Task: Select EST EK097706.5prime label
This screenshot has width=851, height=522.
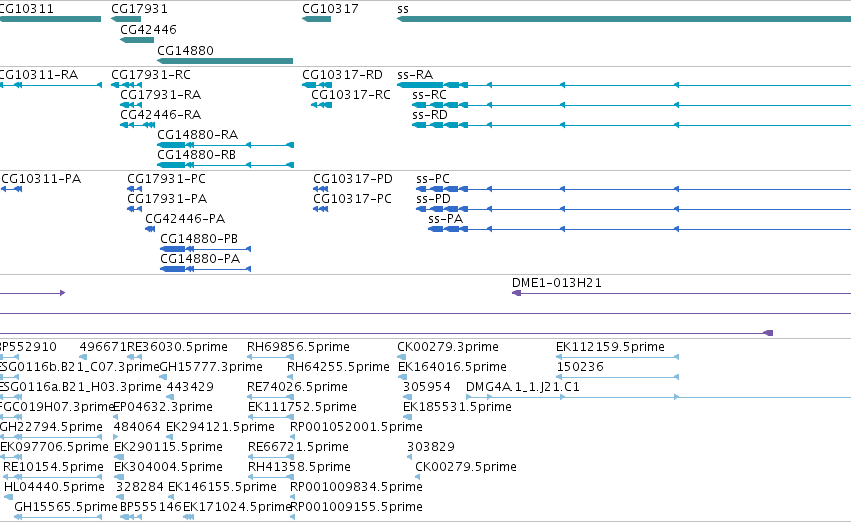Action: point(54,447)
